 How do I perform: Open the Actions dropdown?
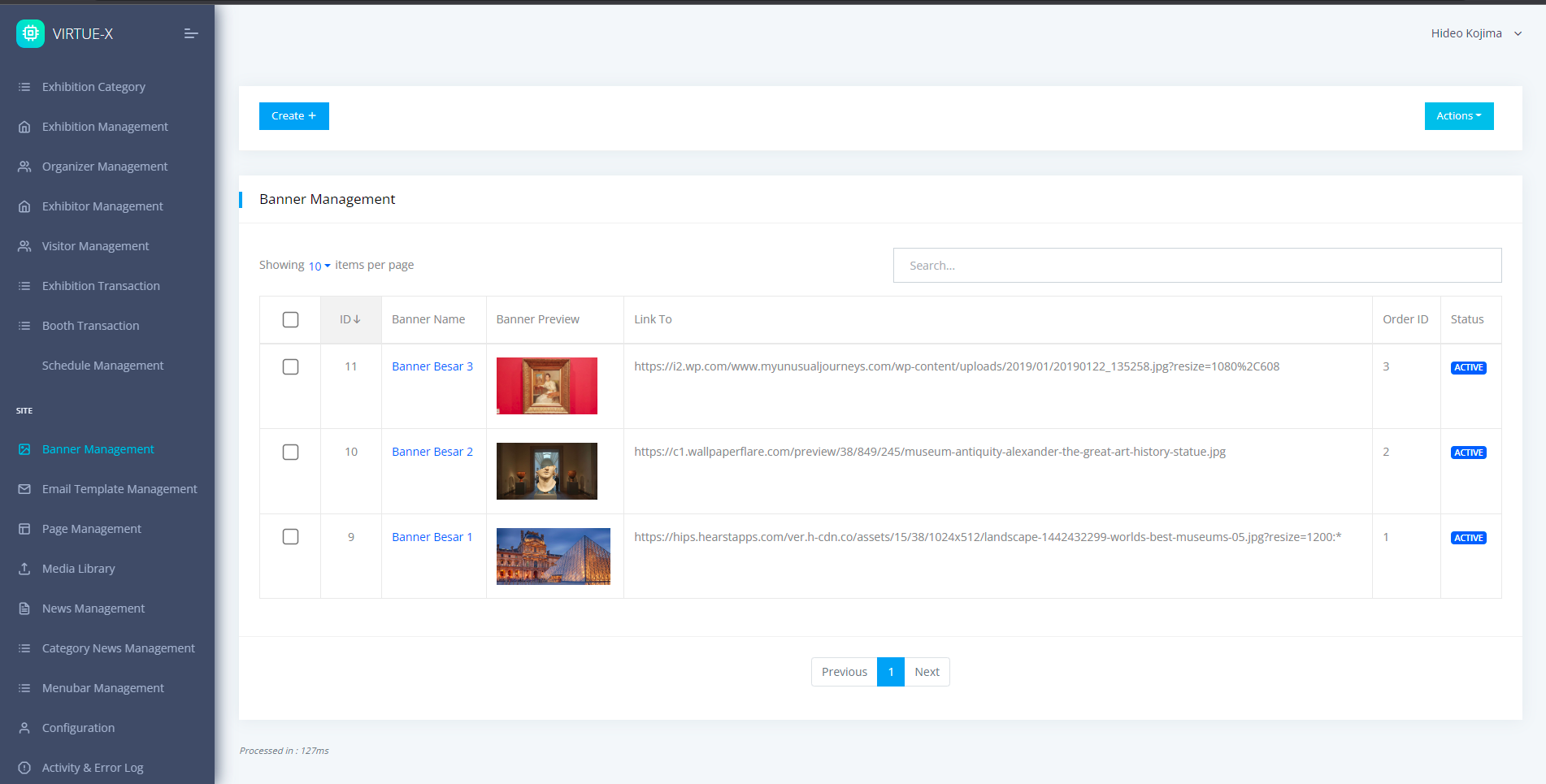1458,116
